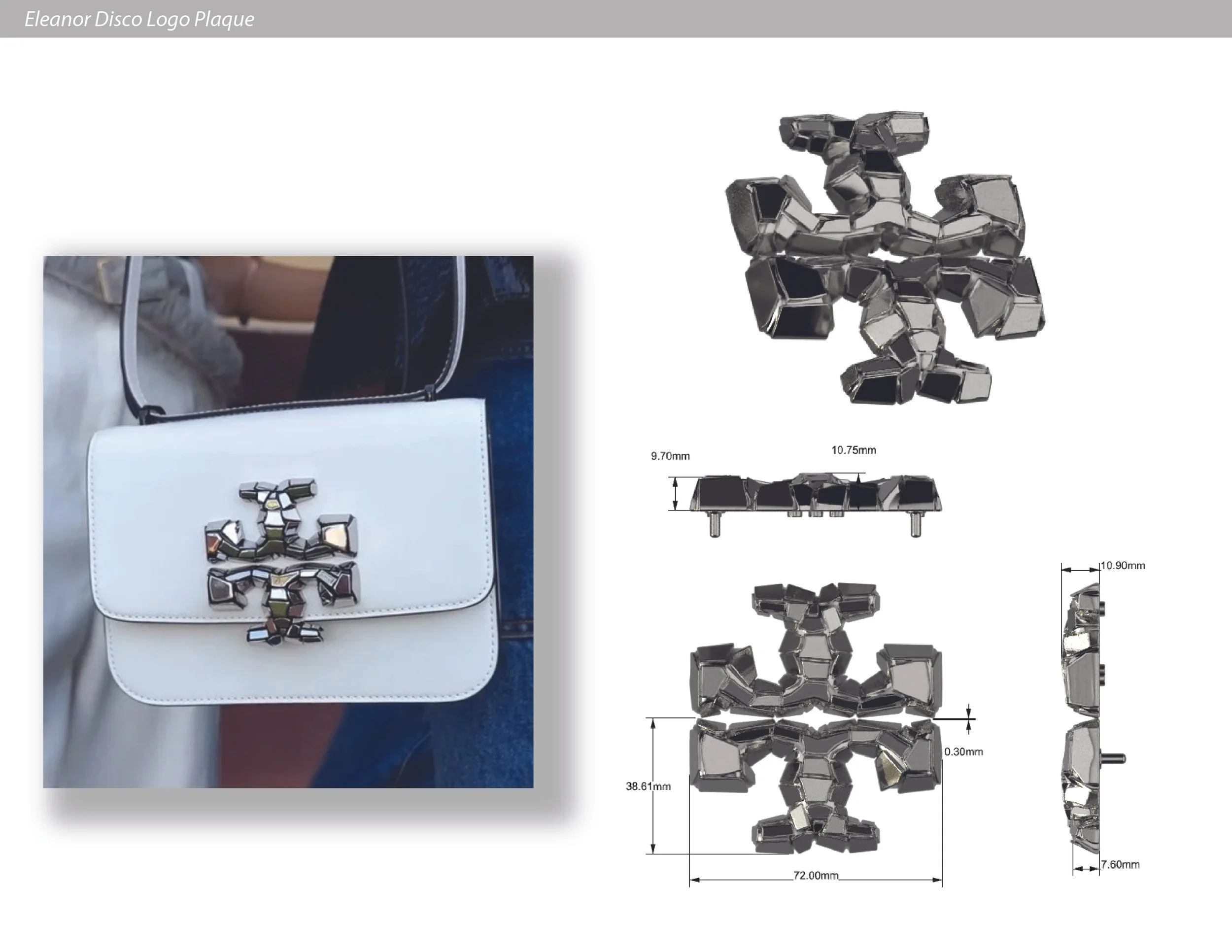Image resolution: width=1232 pixels, height=952 pixels.
Task: Click the 7.60mm dimension label
Action: 1120,865
